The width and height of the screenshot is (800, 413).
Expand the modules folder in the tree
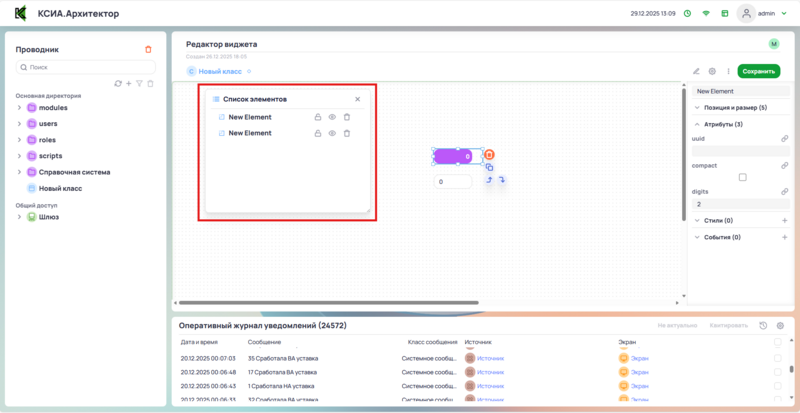click(19, 107)
